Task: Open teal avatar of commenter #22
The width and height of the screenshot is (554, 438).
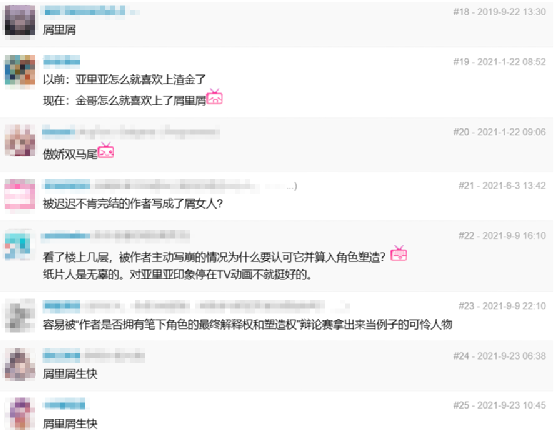Action: coord(20,244)
